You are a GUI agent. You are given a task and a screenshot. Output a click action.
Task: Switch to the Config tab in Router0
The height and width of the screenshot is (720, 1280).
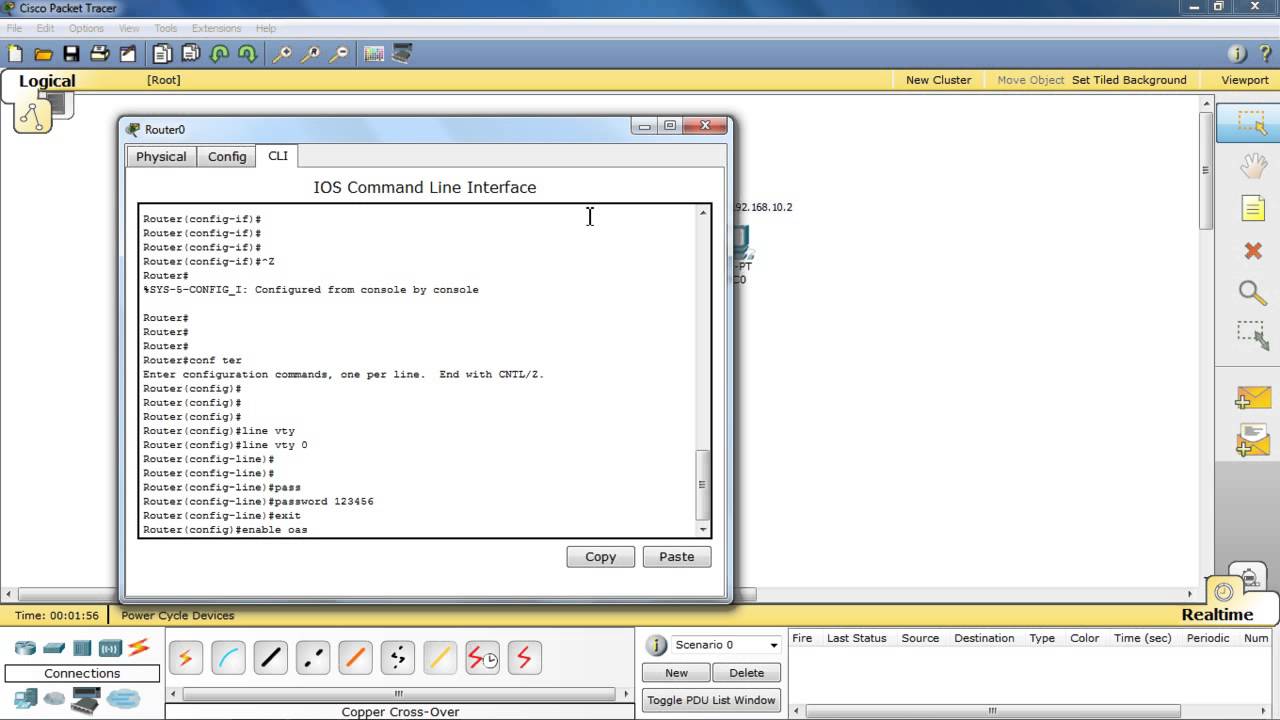(x=227, y=157)
